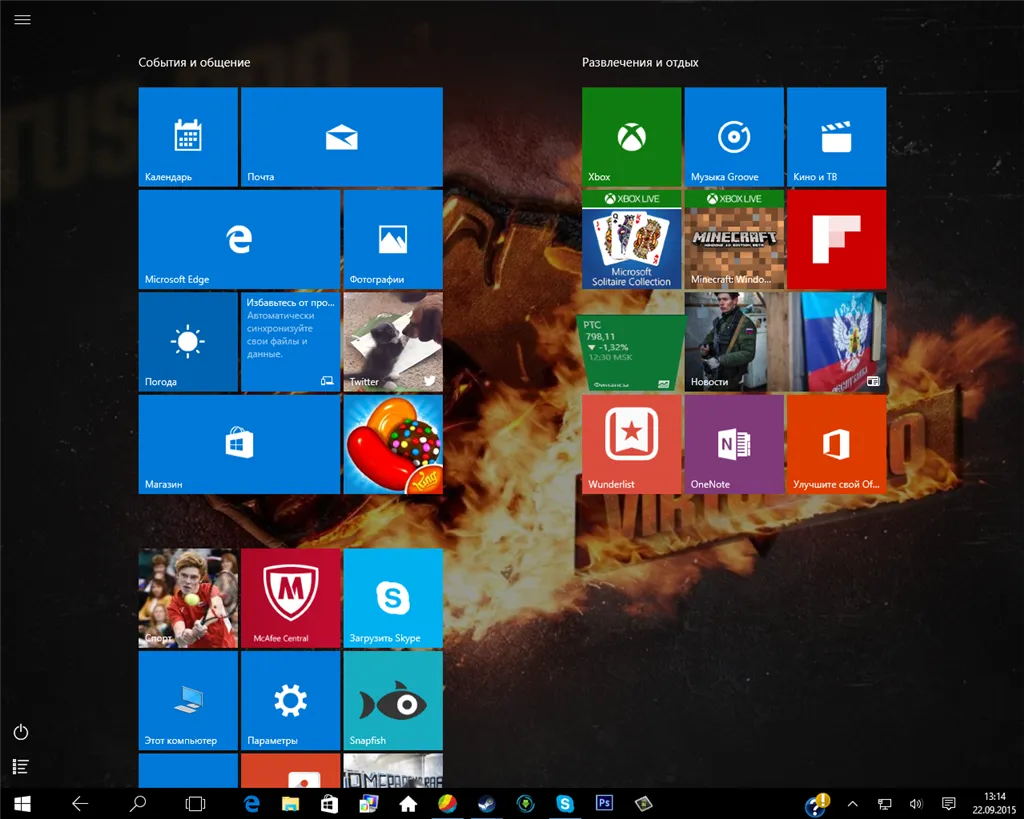Viewport: 1024px width, 819px height.
Task: Click the События и общение group header
Action: click(x=194, y=63)
